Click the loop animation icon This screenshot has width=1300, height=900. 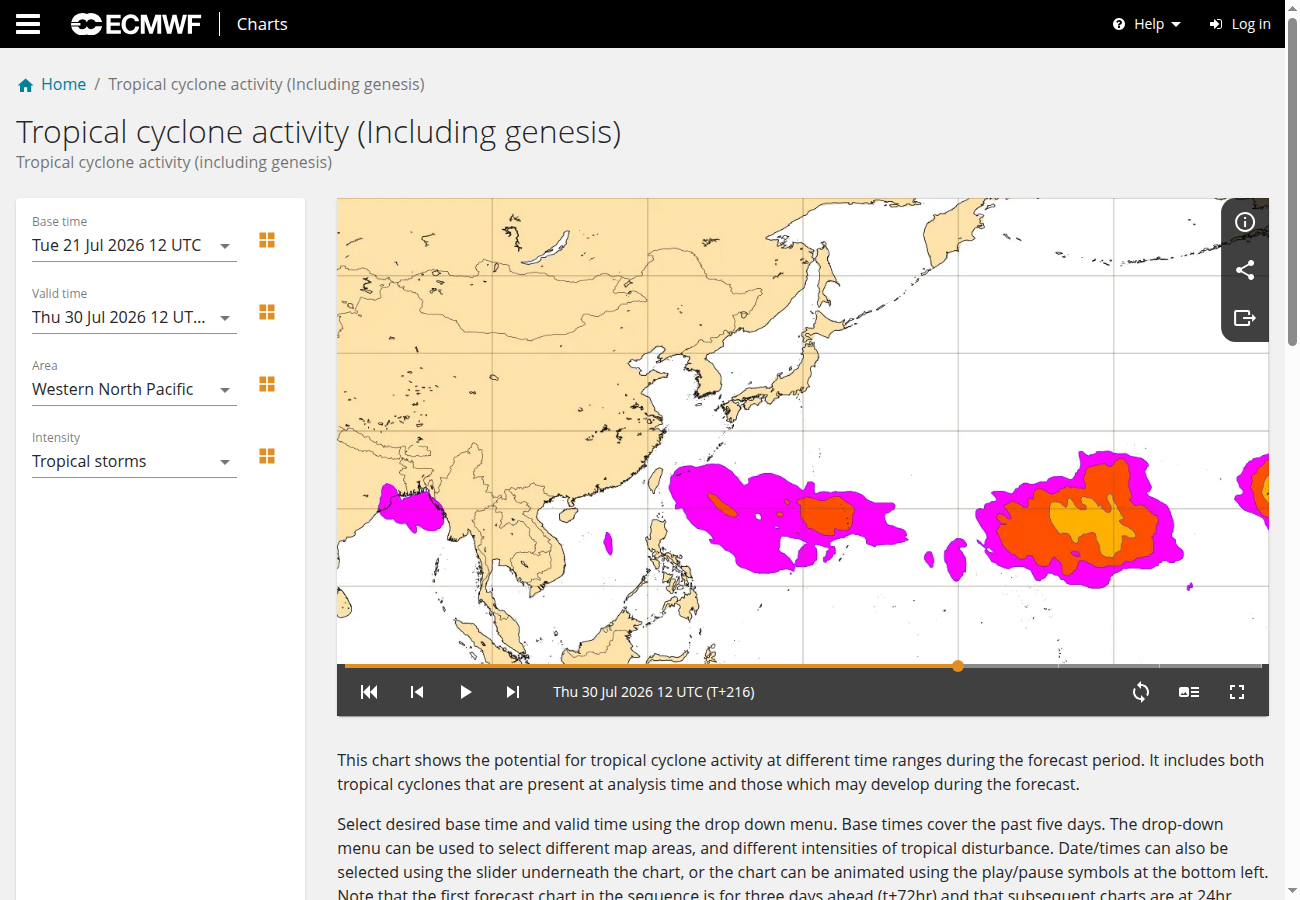pyautogui.click(x=1141, y=692)
